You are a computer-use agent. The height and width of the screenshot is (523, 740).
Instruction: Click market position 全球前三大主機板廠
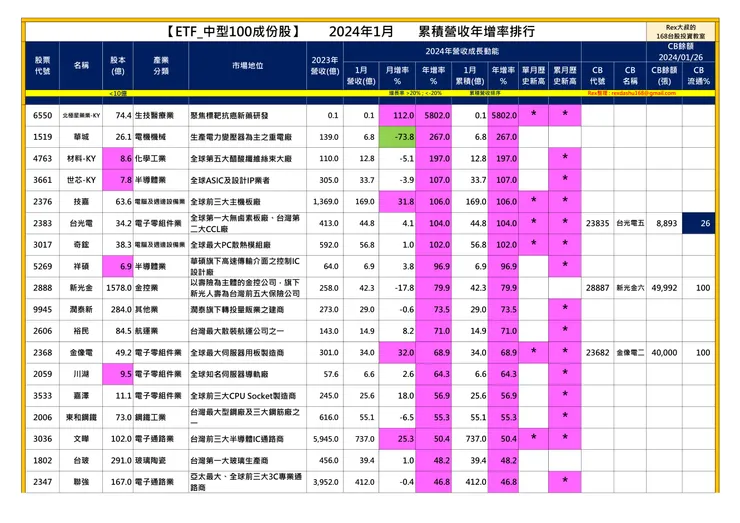click(225, 202)
